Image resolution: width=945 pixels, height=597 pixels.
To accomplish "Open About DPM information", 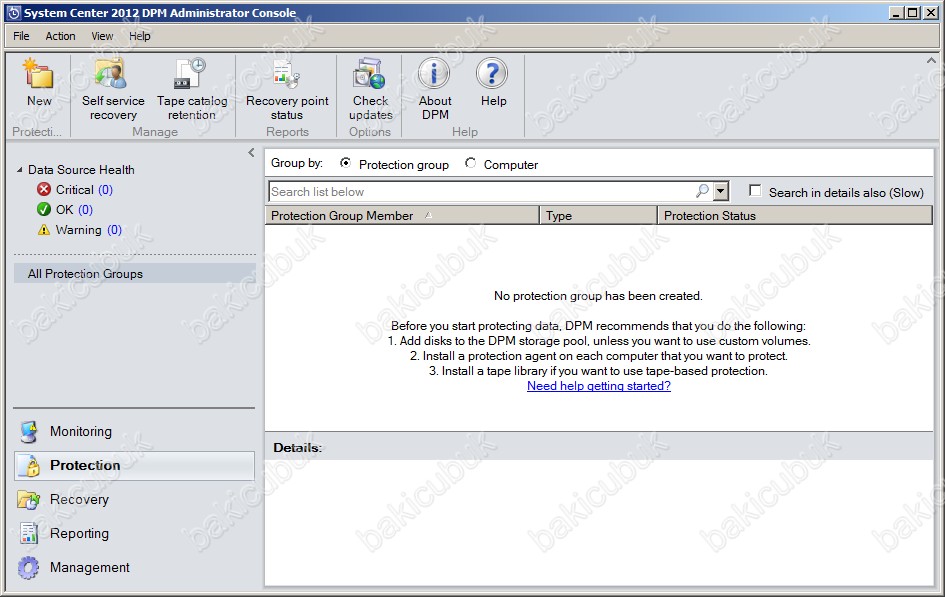I will pos(435,90).
